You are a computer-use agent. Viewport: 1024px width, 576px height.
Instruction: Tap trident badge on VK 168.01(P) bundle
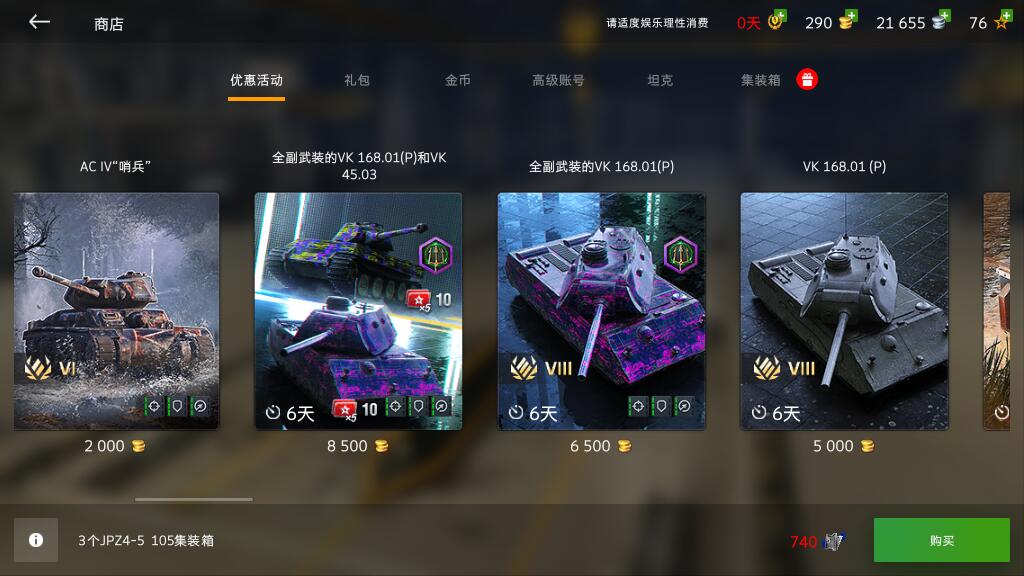tap(680, 255)
